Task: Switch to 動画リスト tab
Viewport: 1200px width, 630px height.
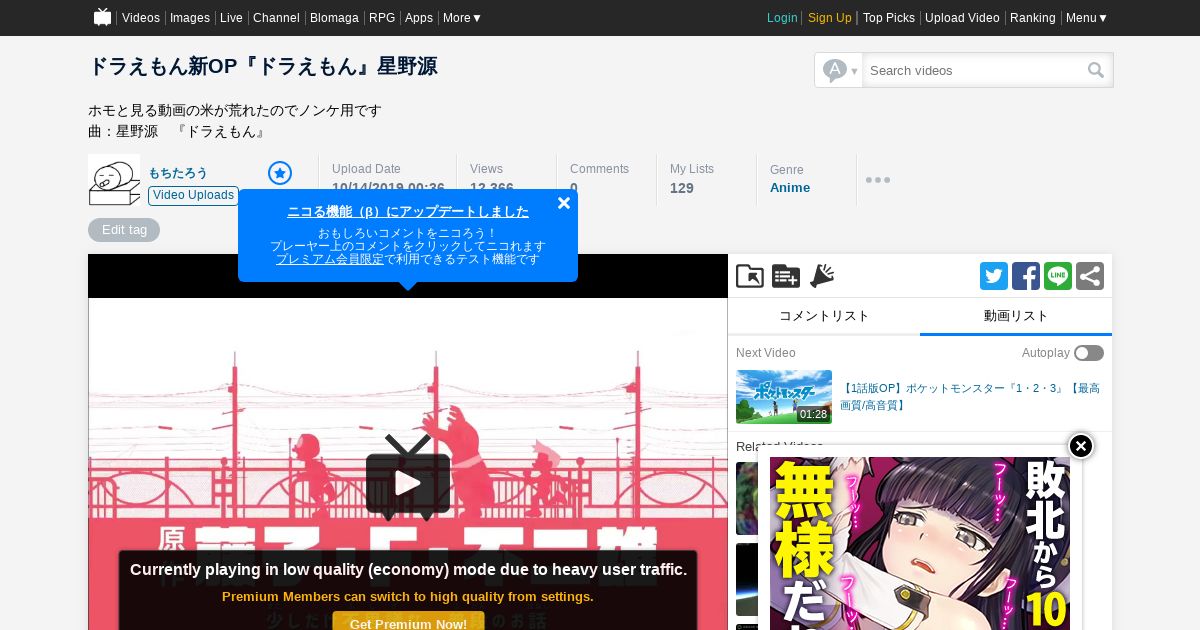Action: pyautogui.click(x=1016, y=316)
